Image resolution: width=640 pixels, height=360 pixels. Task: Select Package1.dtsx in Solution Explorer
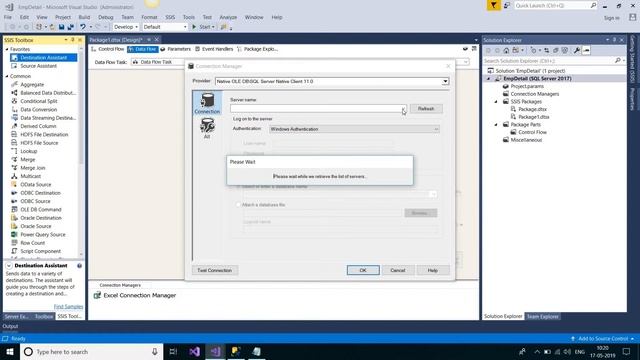[x=533, y=117]
